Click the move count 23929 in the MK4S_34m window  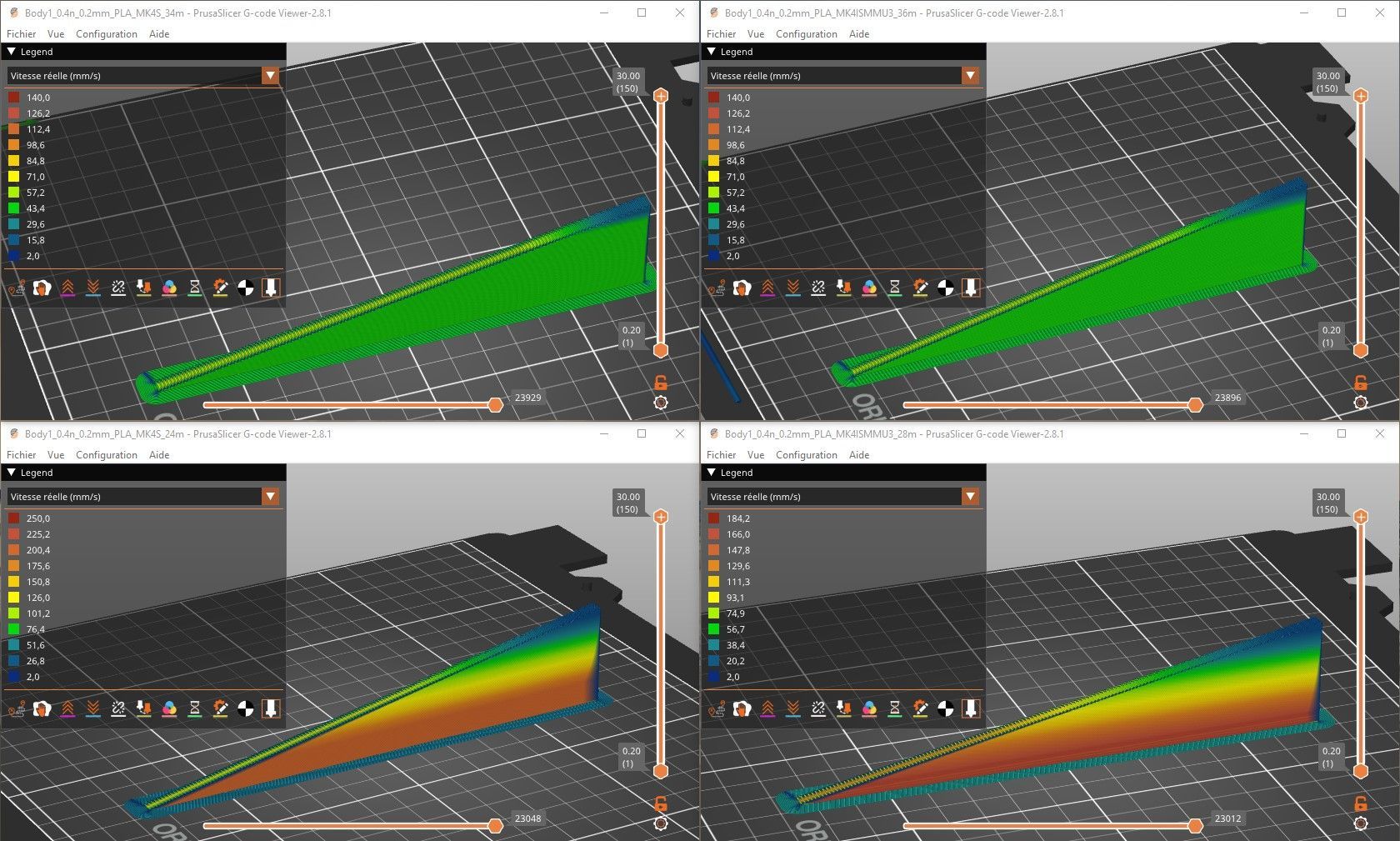coord(528,398)
